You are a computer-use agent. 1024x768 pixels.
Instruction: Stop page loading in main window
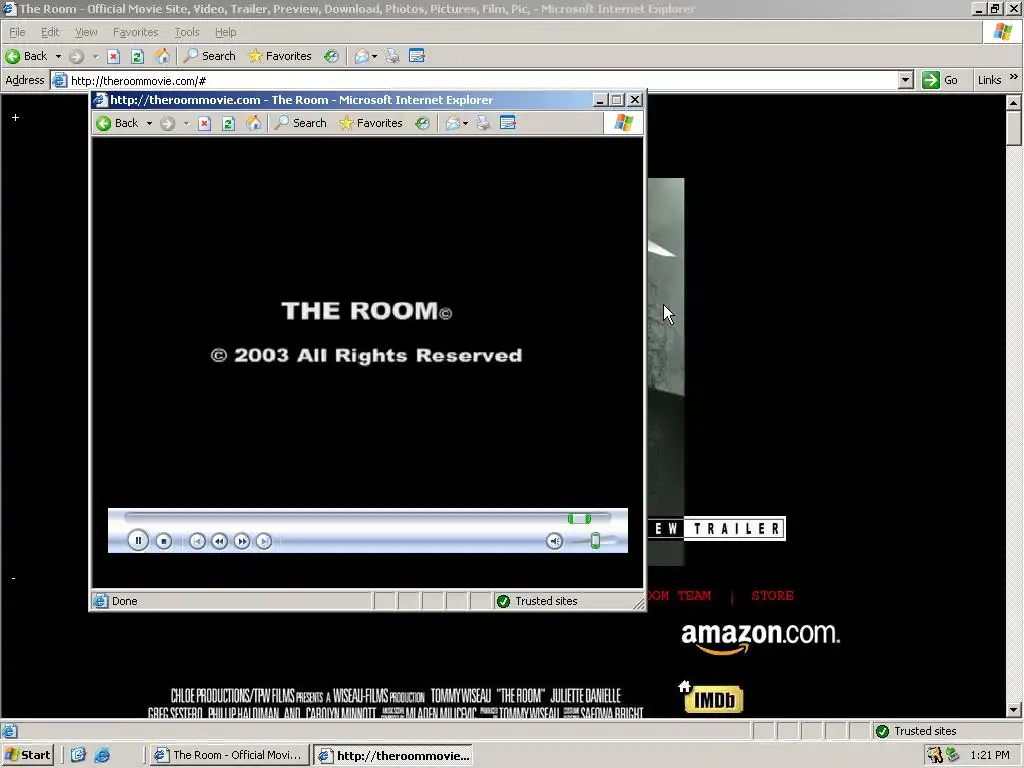tap(114, 56)
